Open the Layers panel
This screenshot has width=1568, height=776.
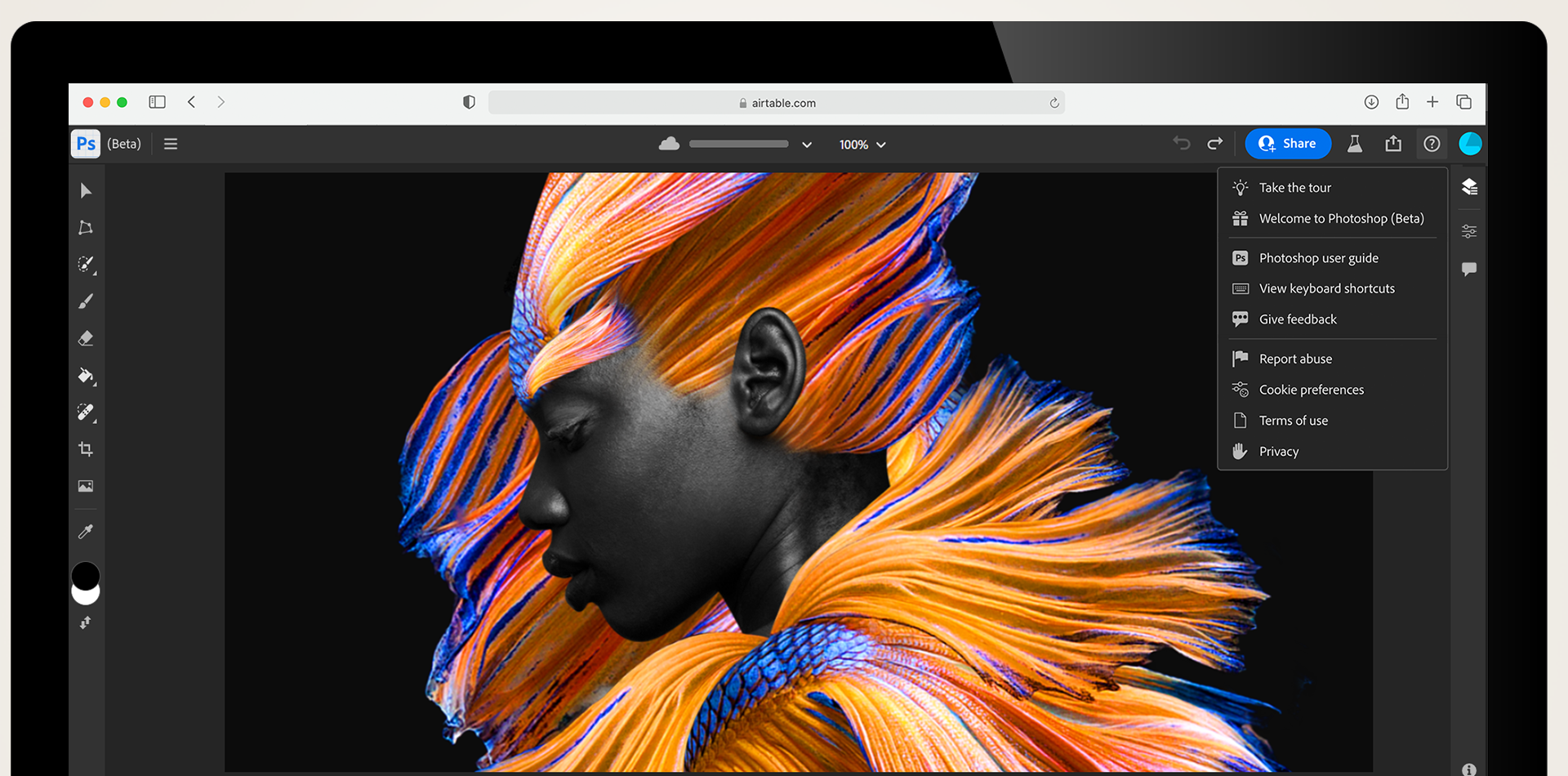1468,187
